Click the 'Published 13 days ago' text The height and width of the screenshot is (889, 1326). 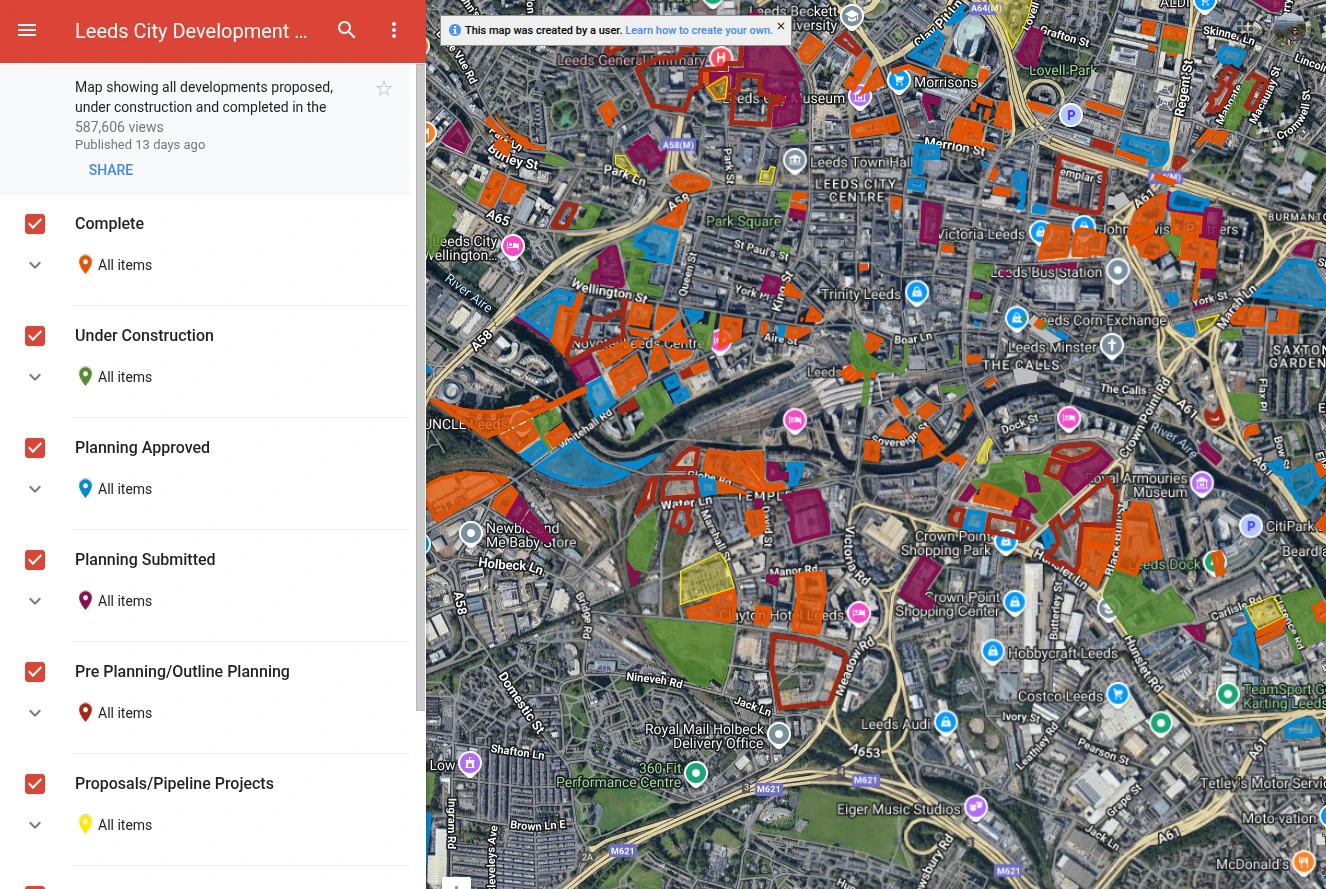point(140,145)
